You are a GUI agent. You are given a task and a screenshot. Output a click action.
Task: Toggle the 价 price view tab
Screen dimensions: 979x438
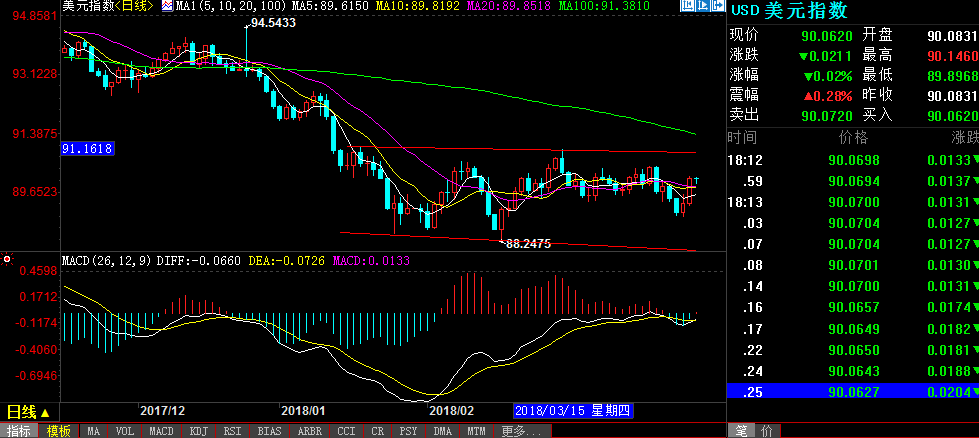tap(766, 431)
